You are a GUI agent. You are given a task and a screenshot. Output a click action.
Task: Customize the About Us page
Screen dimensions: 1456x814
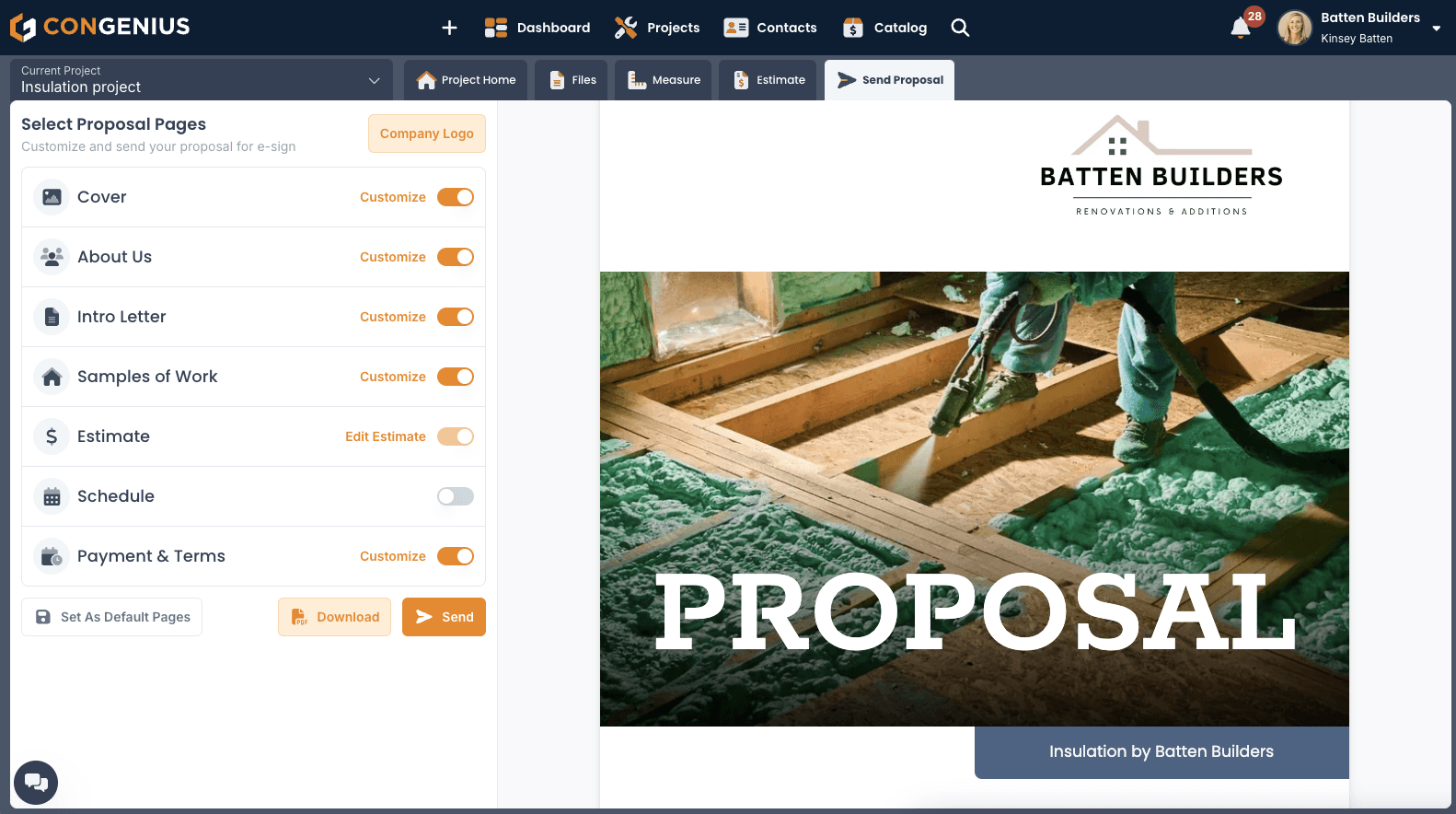point(393,257)
